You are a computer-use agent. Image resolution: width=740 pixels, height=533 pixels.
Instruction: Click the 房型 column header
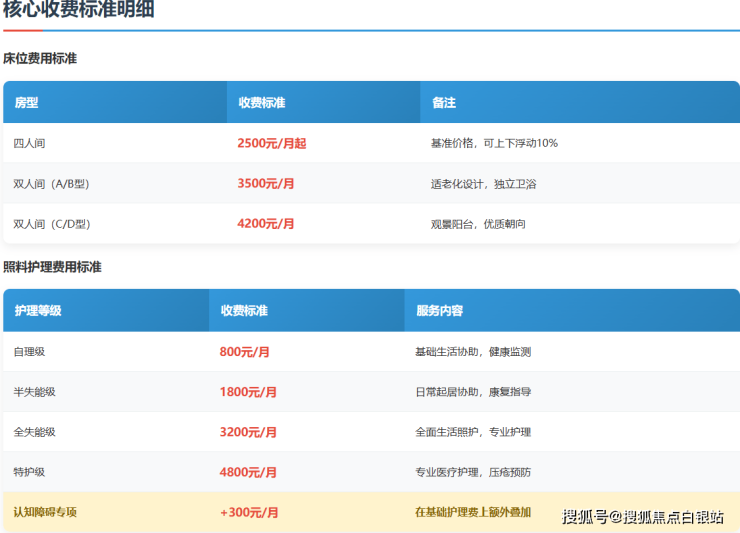coord(26,102)
